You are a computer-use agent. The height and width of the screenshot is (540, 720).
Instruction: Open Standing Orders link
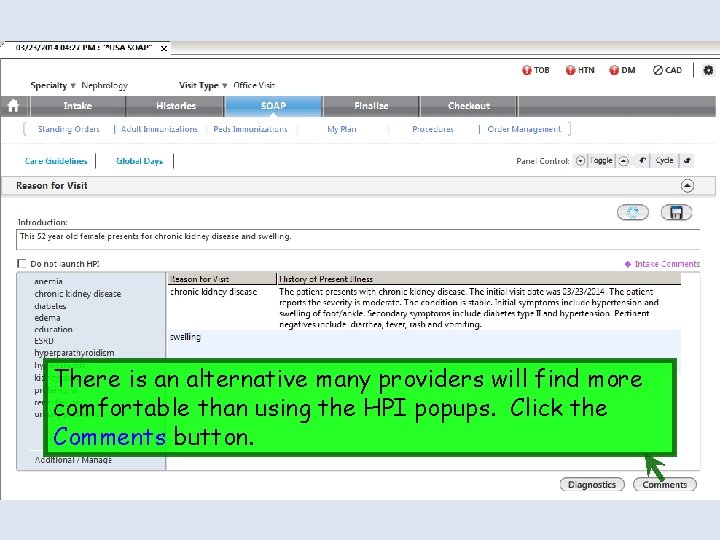pos(68,129)
